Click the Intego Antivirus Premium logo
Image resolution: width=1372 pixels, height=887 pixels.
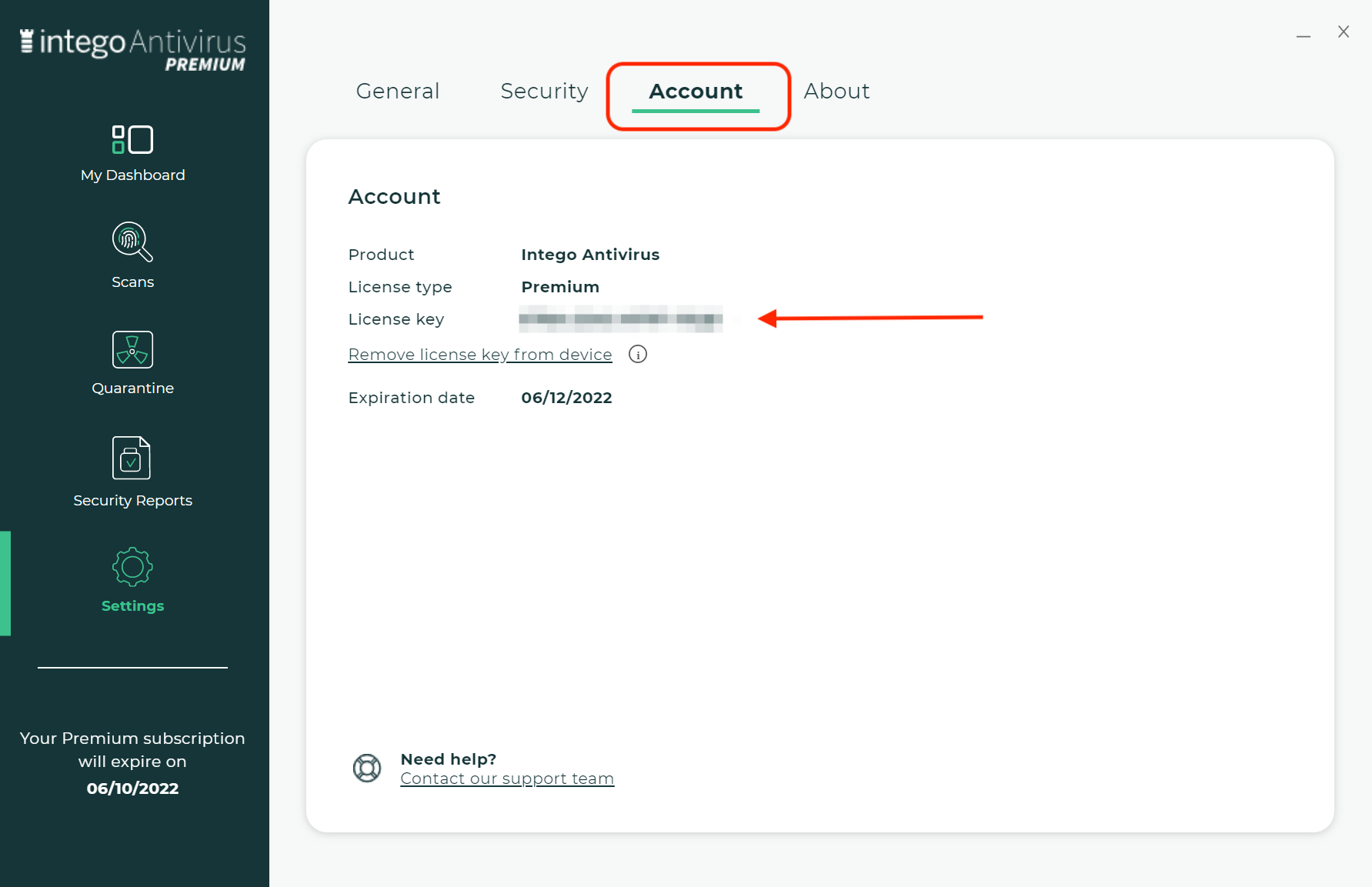(132, 51)
